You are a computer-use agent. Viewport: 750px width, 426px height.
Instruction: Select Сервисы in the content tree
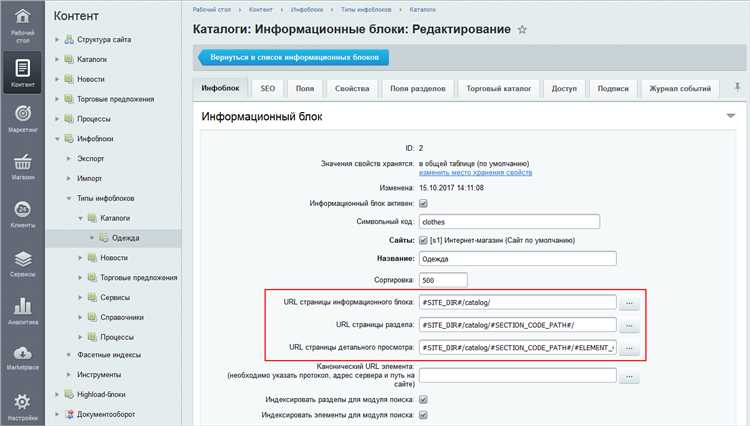point(115,297)
